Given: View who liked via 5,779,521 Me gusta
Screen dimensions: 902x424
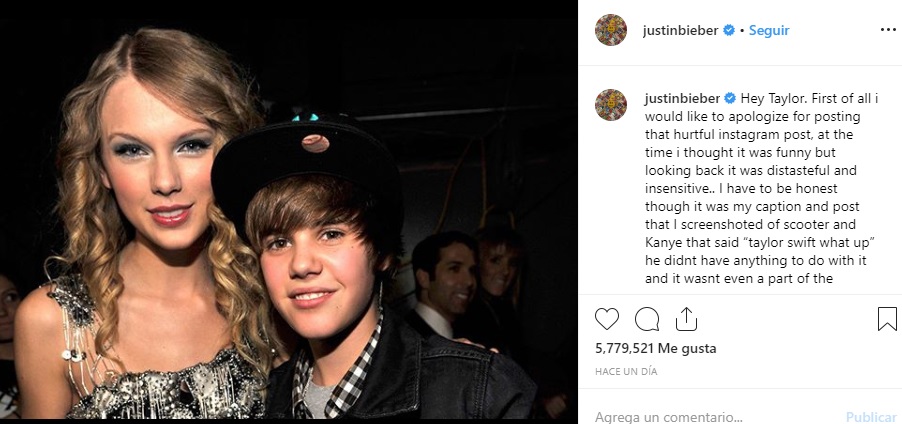Looking at the screenshot, I should coord(656,349).
